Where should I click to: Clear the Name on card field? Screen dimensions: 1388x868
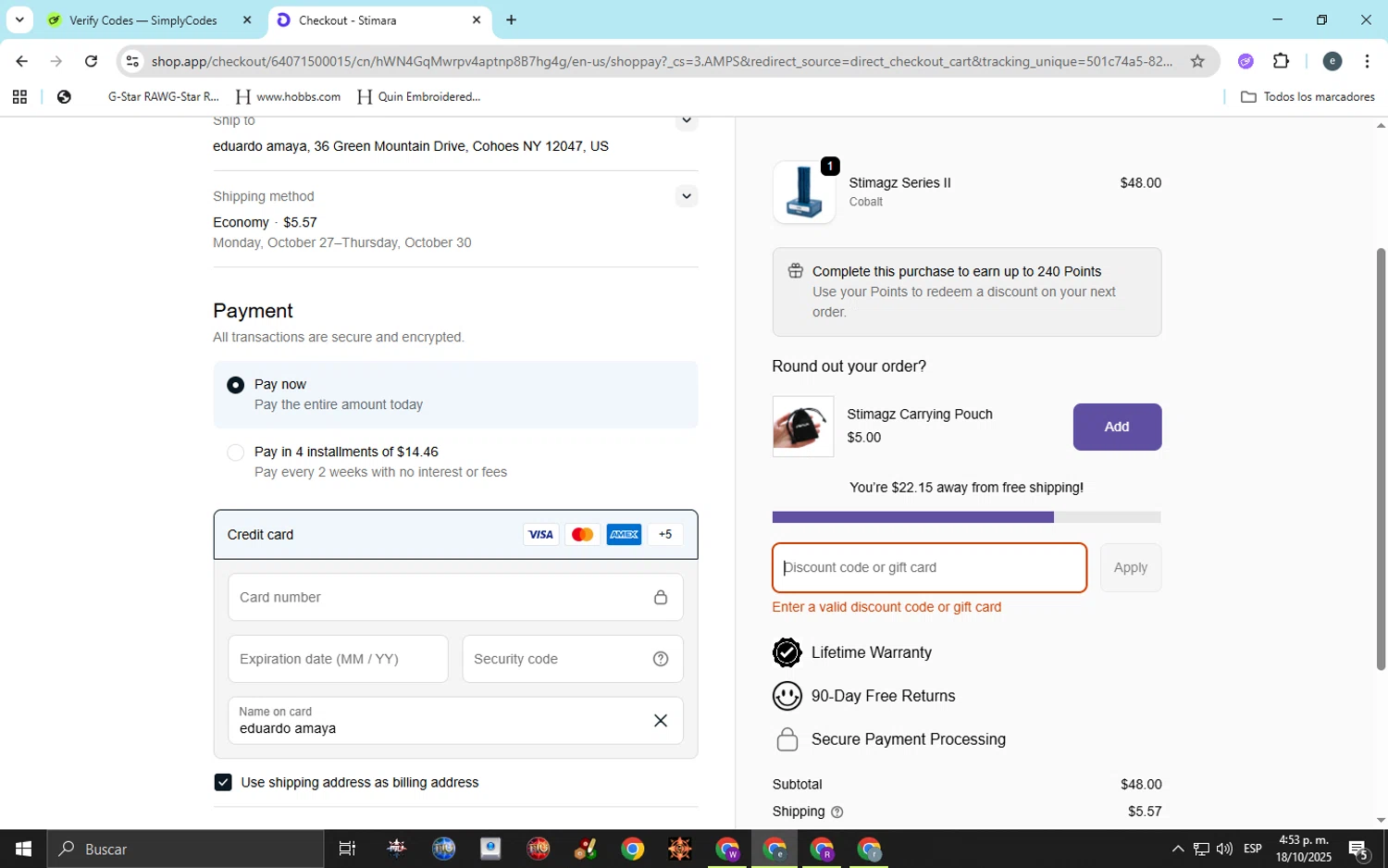click(660, 721)
